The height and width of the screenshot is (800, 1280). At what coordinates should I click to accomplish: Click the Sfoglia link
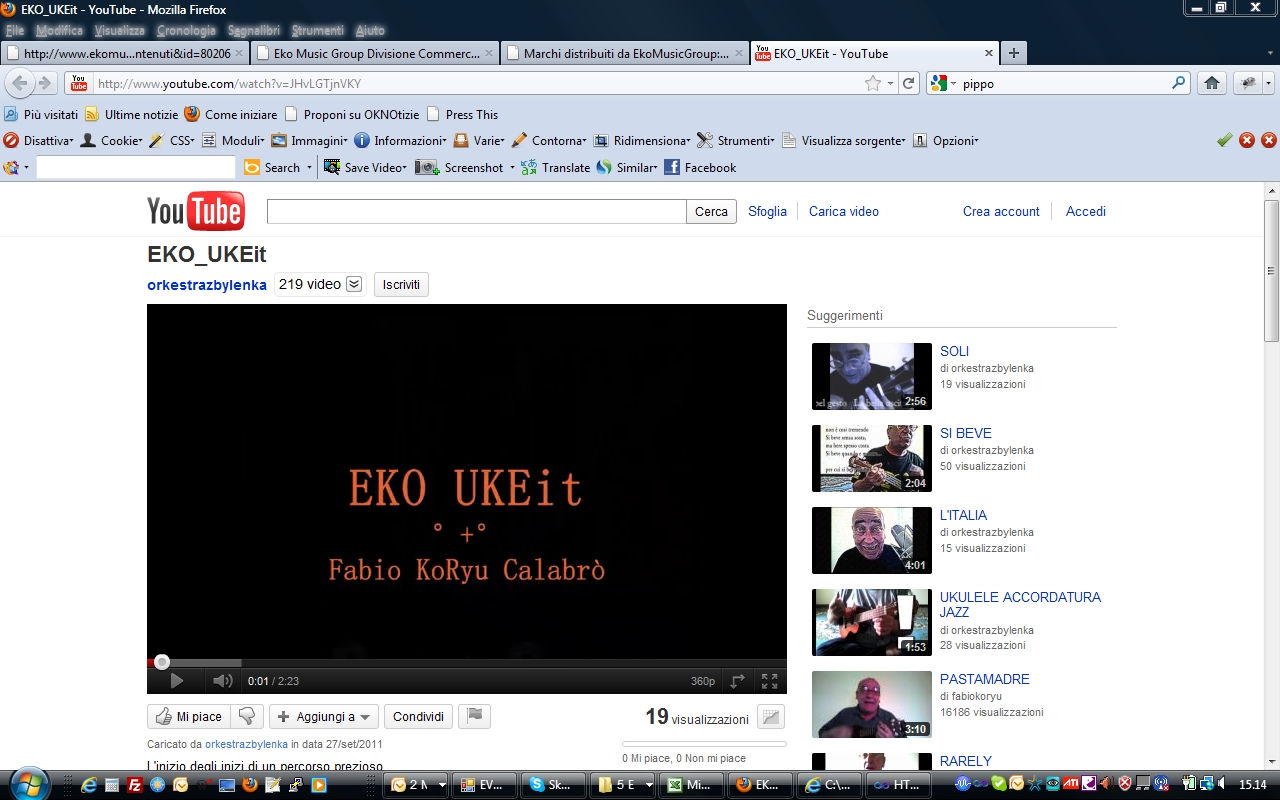(767, 211)
